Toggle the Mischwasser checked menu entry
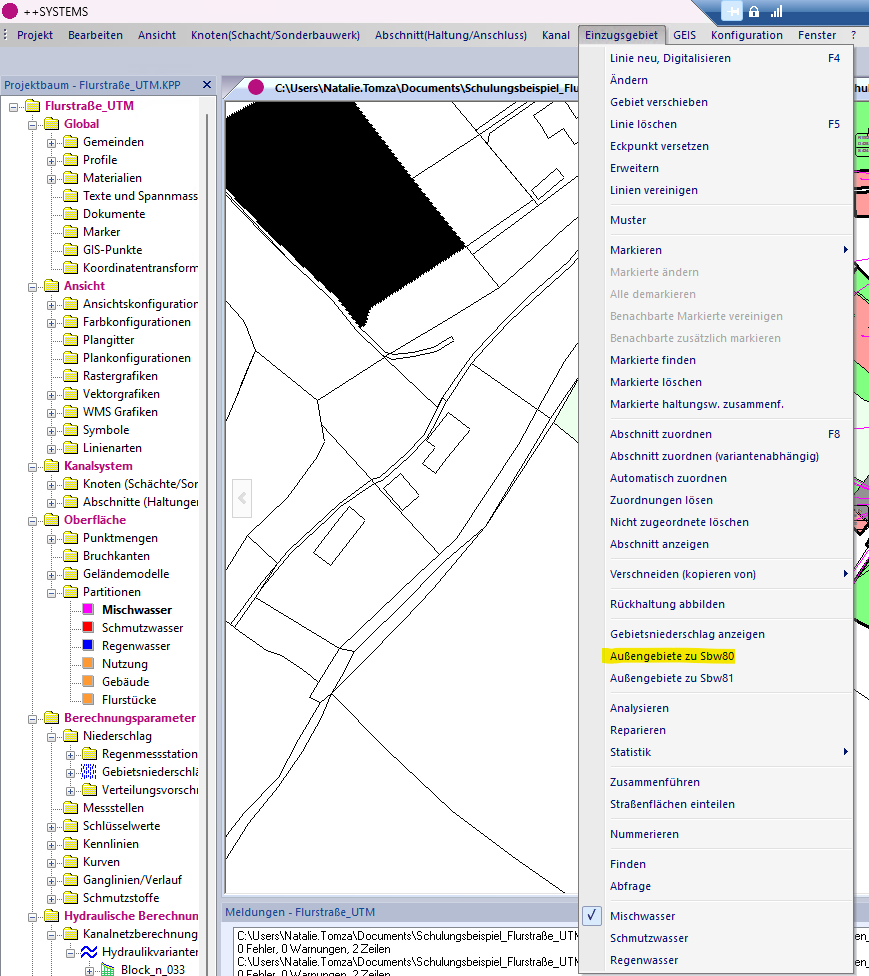869x976 pixels. 642,916
